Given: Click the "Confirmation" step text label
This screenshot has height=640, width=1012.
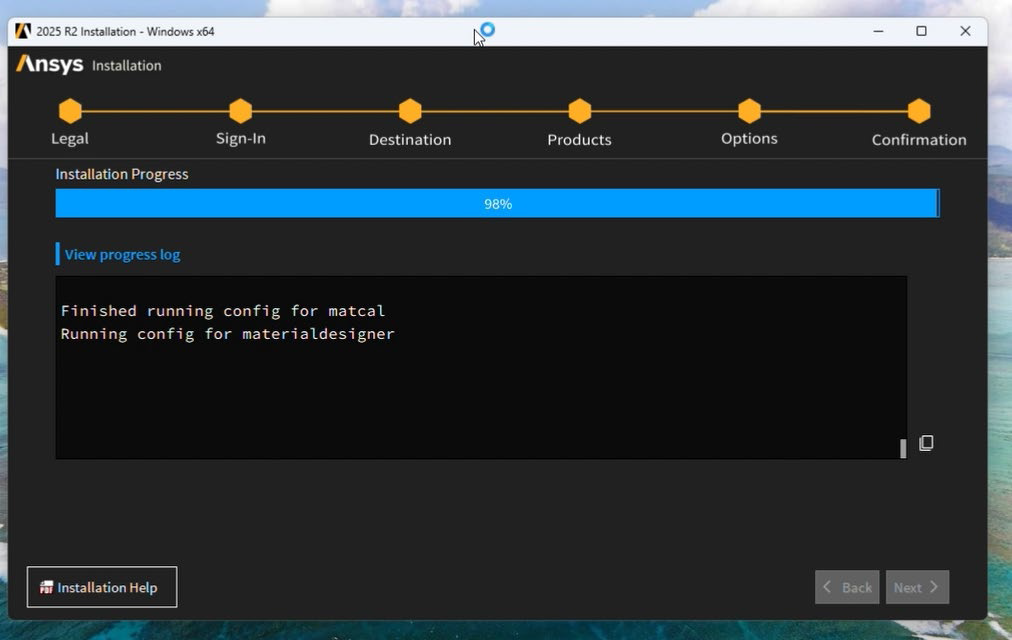Looking at the screenshot, I should pyautogui.click(x=919, y=140).
